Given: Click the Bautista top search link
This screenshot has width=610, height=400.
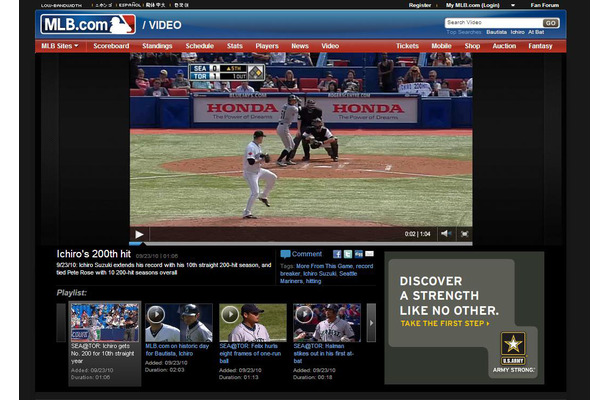Looking at the screenshot, I should [496, 32].
